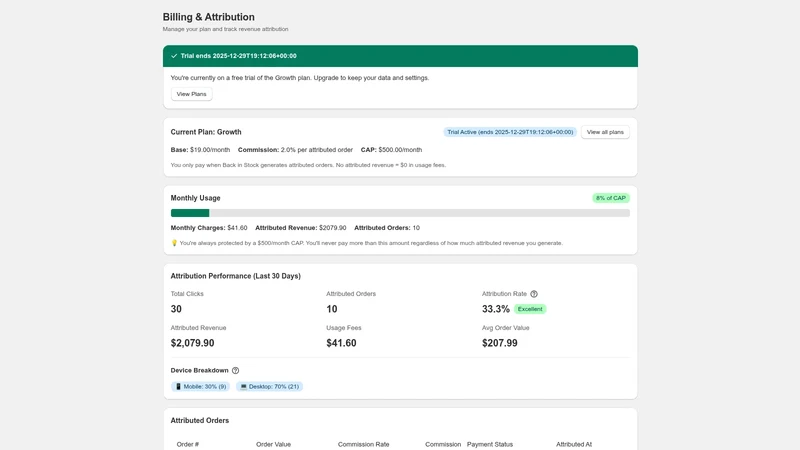
Task: Click the desktop computer icon in badge
Action: pos(243,387)
